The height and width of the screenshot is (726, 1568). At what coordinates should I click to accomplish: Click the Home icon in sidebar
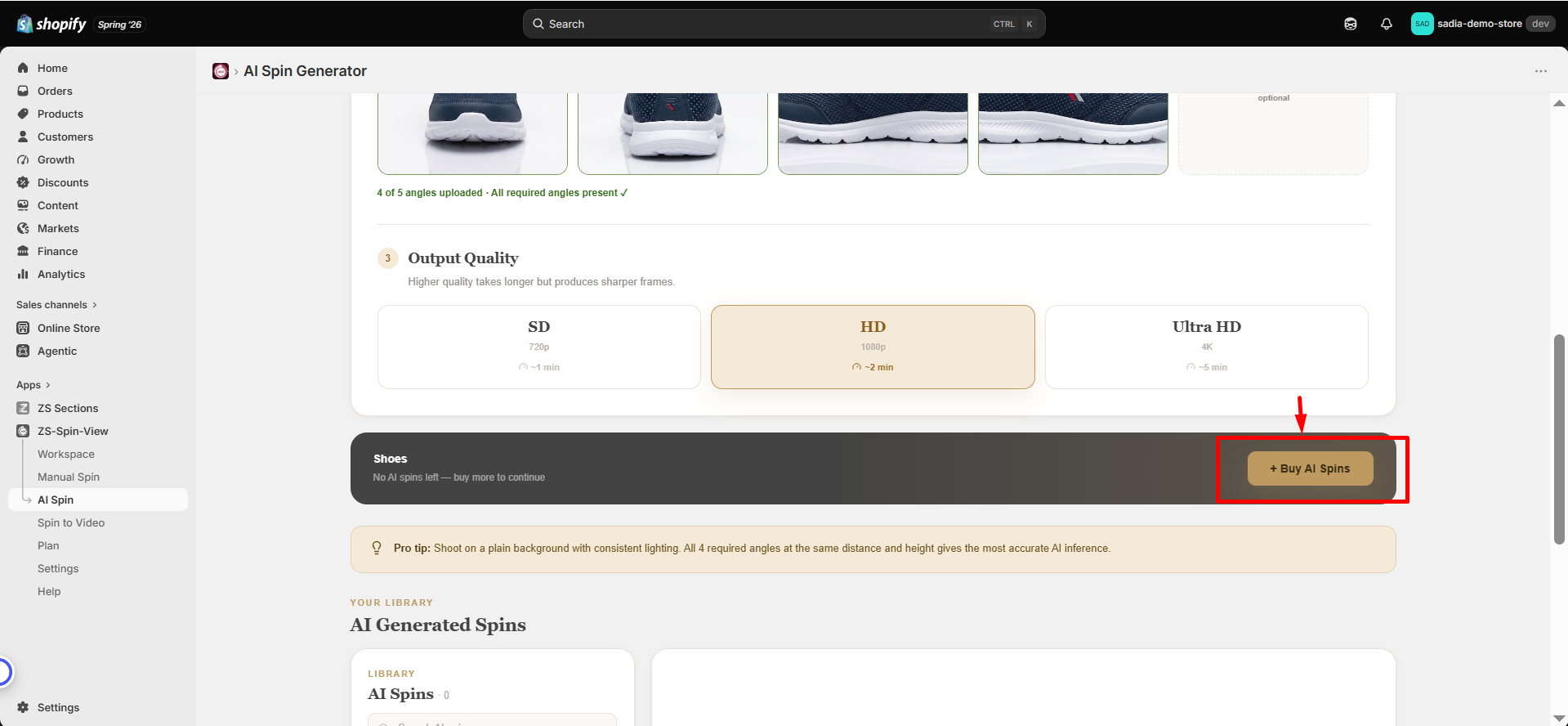(23, 68)
